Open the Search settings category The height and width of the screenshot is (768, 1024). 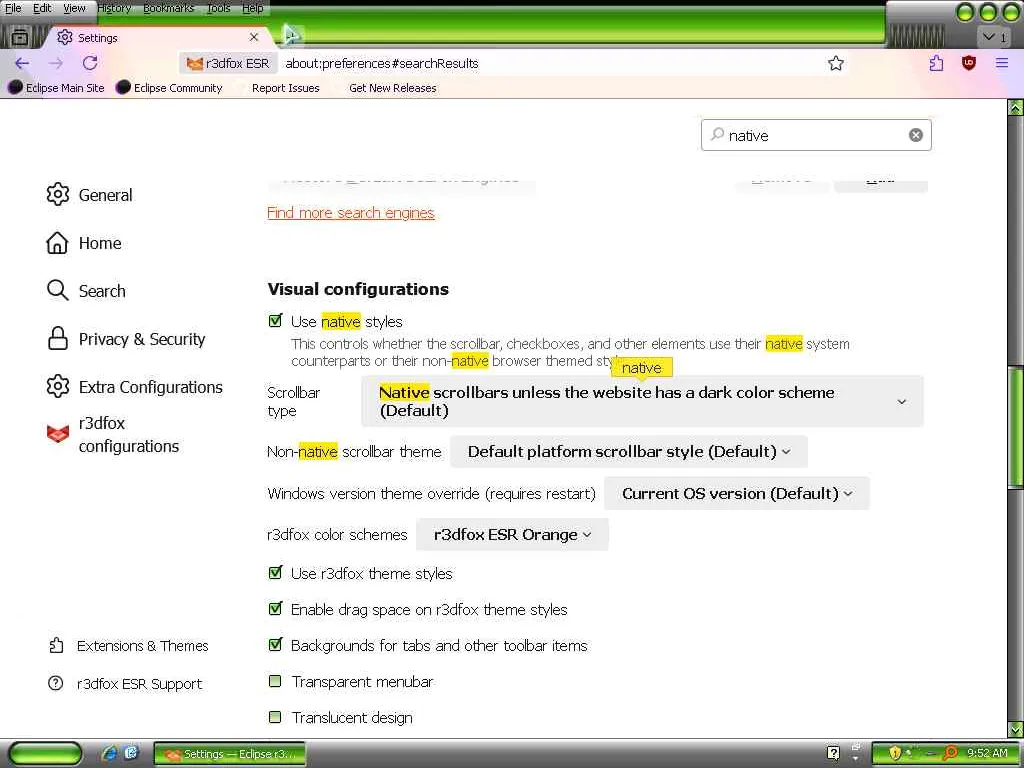point(86,291)
